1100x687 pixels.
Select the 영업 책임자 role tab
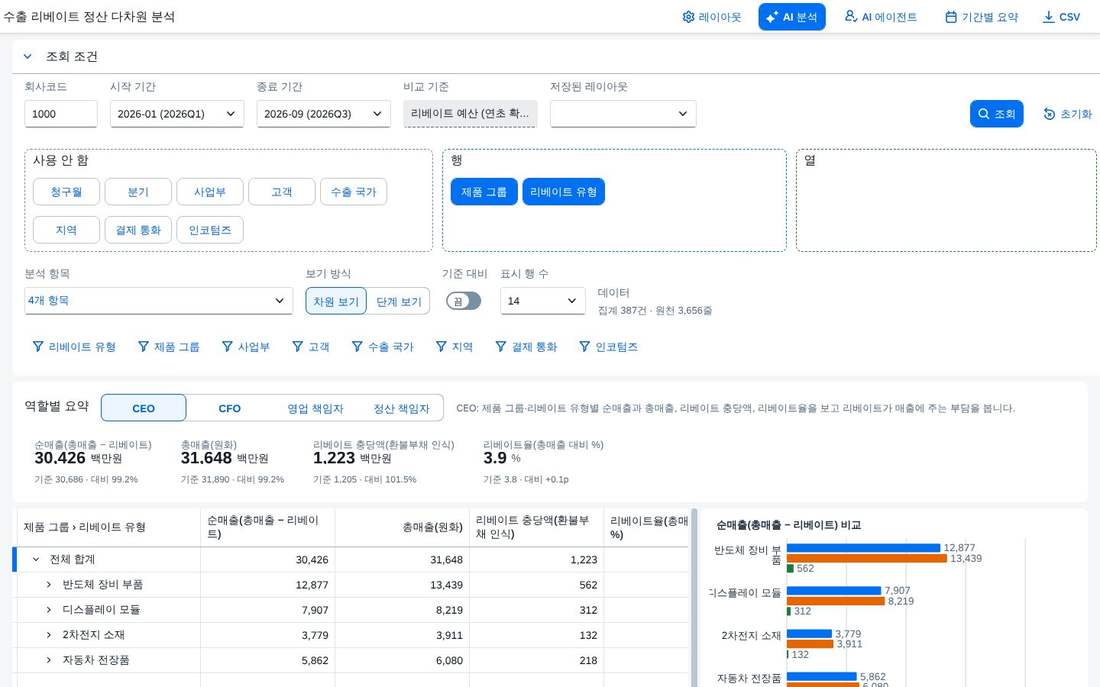[315, 408]
